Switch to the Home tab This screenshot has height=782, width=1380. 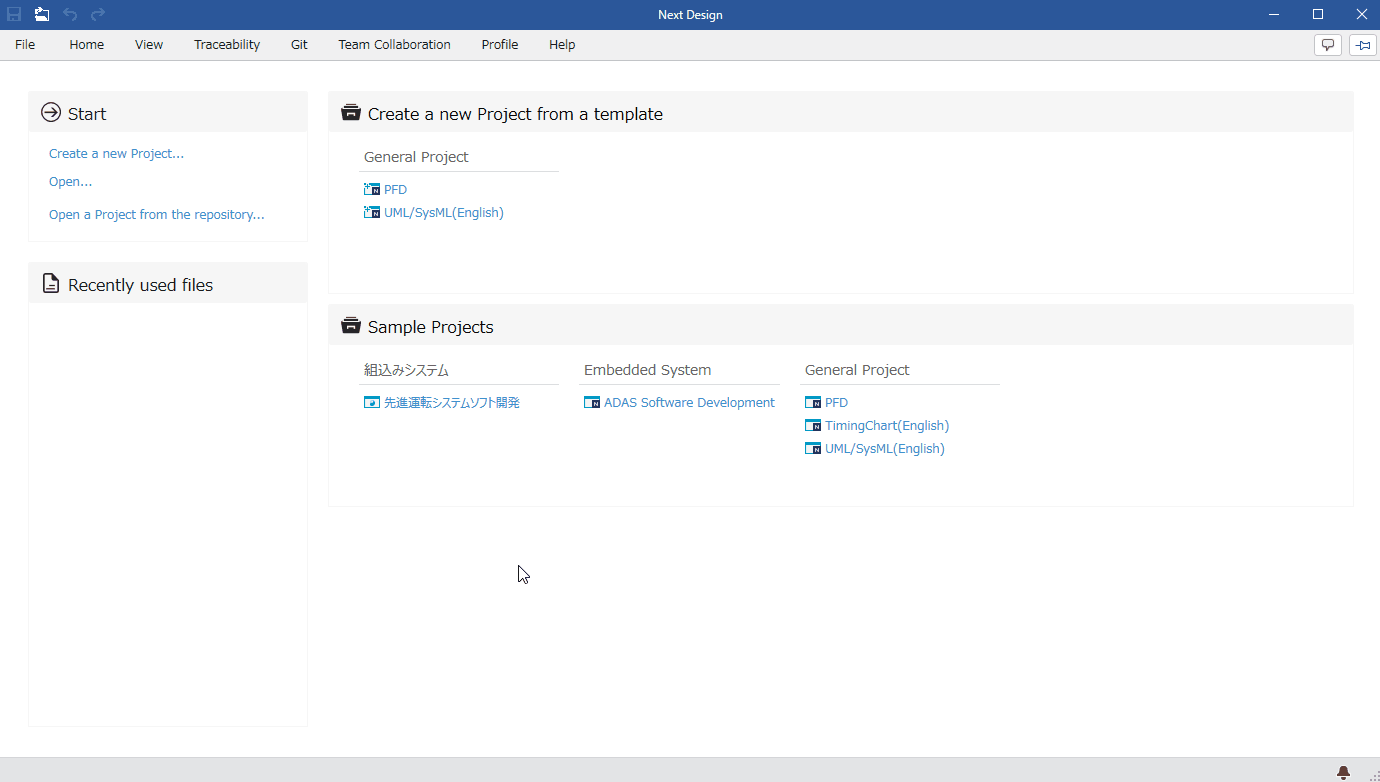(x=87, y=45)
